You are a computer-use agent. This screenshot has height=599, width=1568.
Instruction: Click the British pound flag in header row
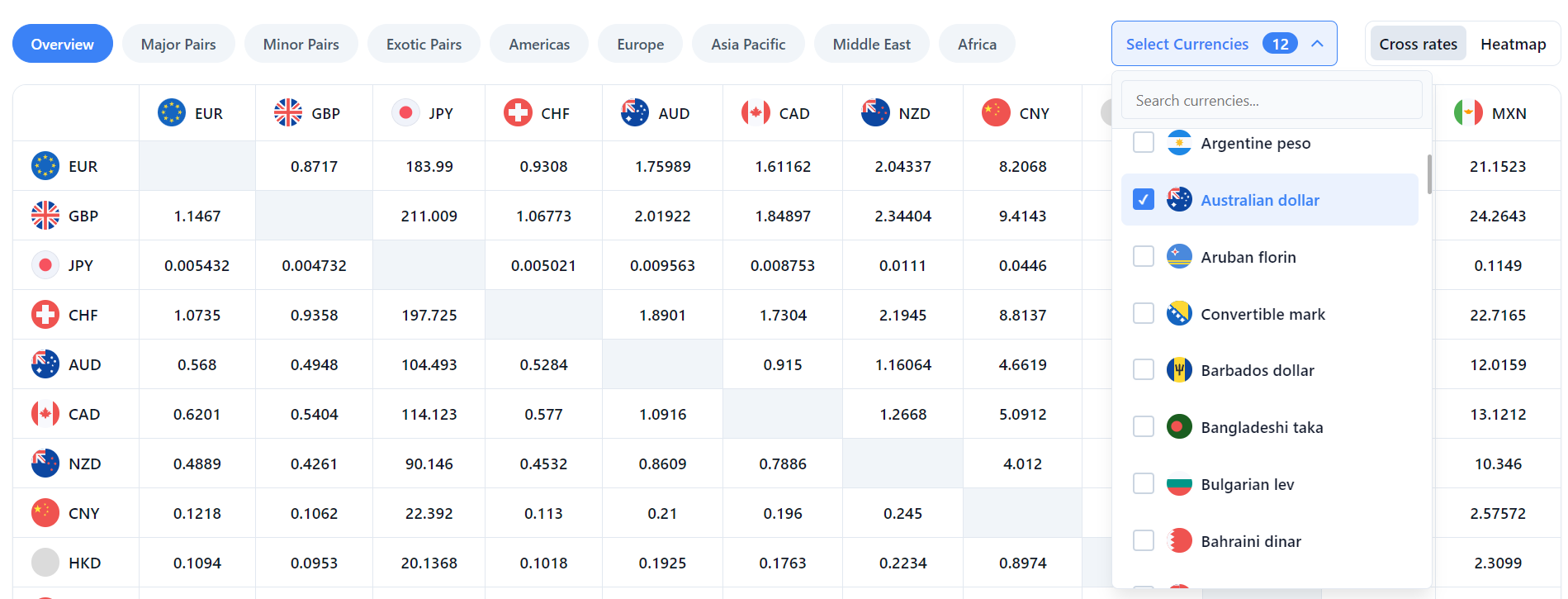(x=288, y=112)
